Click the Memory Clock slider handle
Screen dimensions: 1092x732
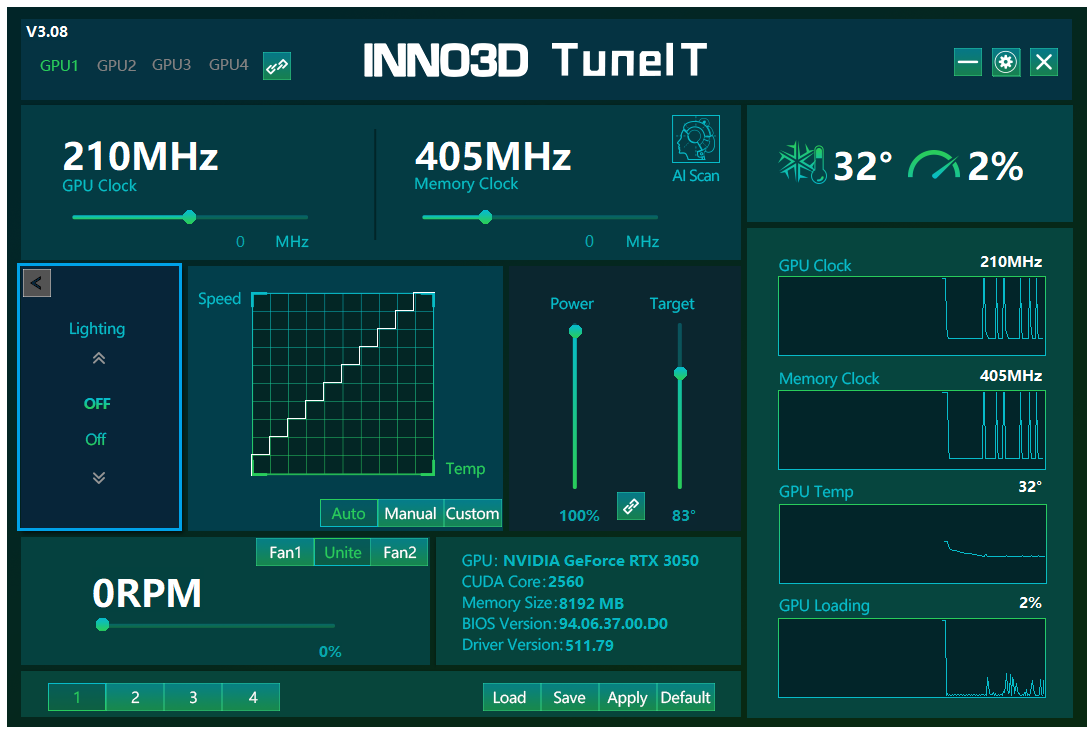485,217
